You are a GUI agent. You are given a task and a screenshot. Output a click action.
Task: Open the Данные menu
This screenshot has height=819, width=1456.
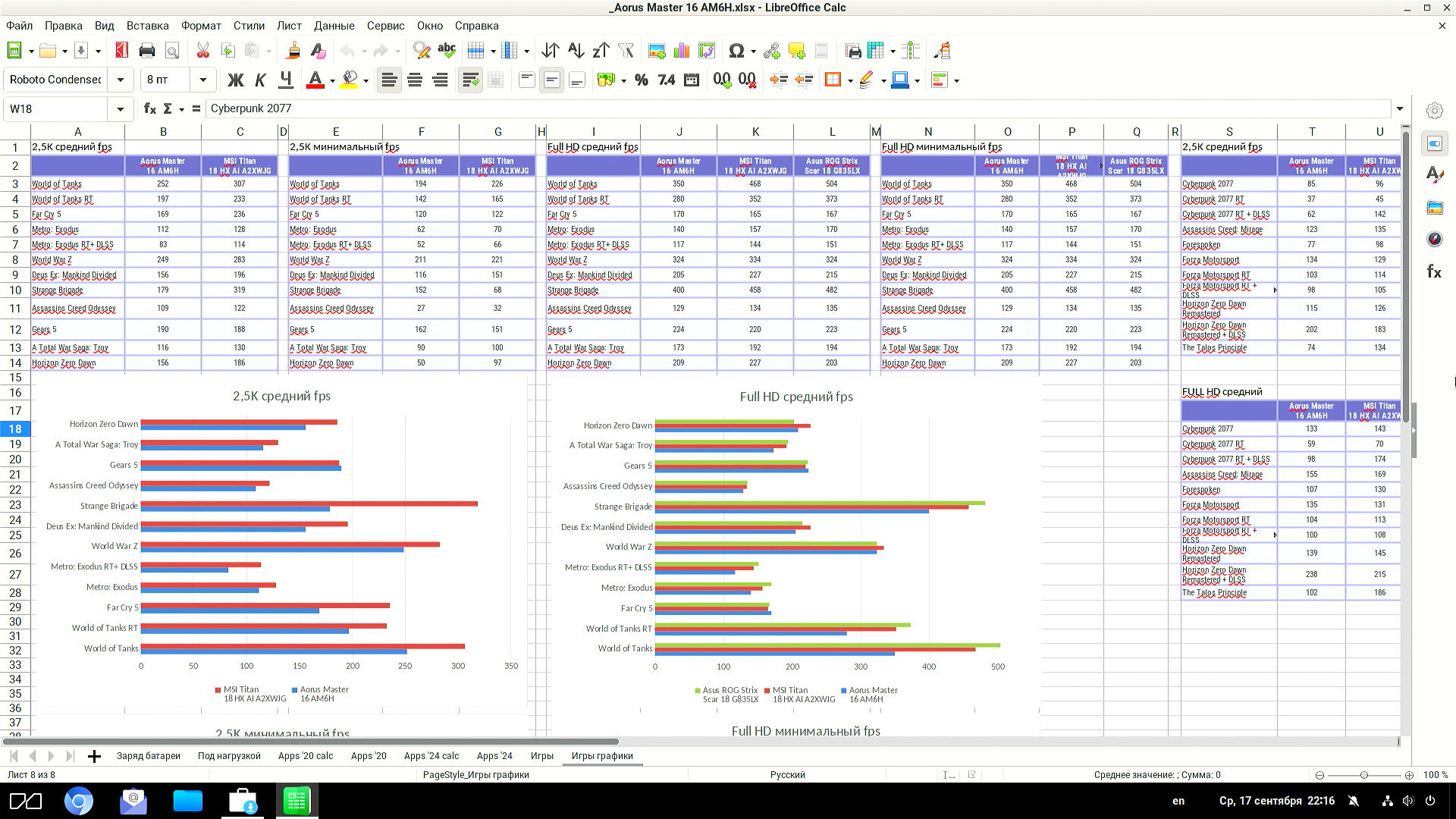[334, 25]
